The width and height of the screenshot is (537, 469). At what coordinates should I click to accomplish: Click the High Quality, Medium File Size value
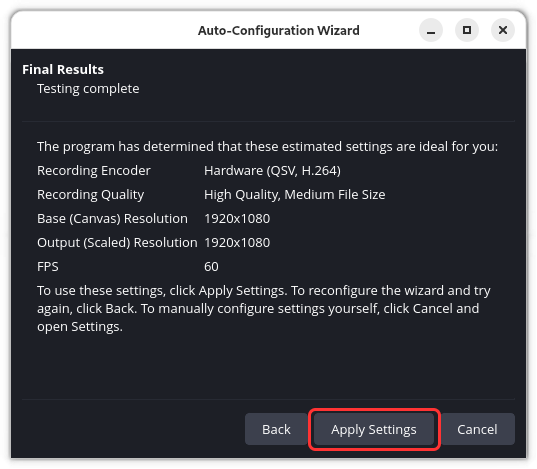[295, 195]
